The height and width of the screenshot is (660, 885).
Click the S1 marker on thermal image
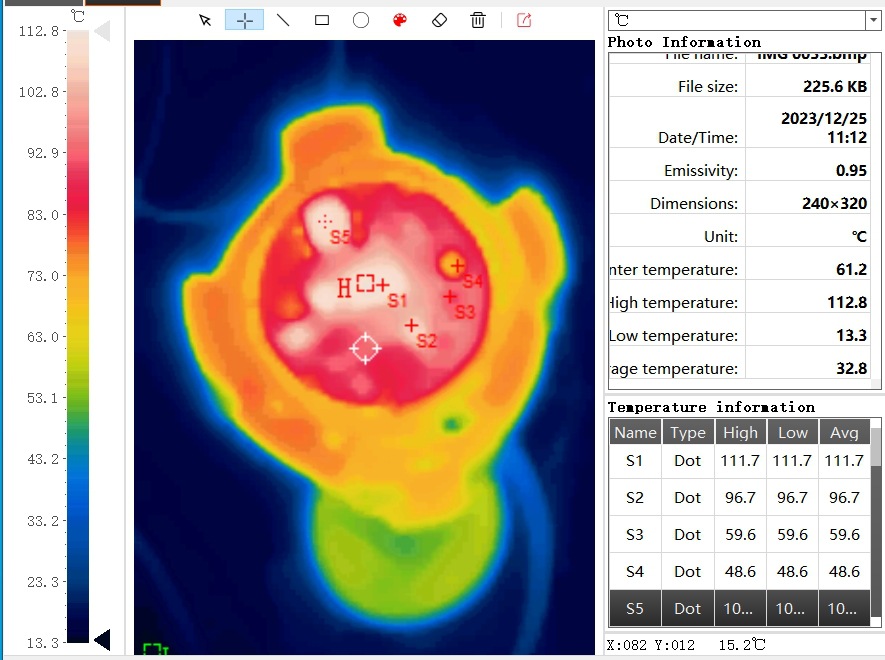[382, 285]
